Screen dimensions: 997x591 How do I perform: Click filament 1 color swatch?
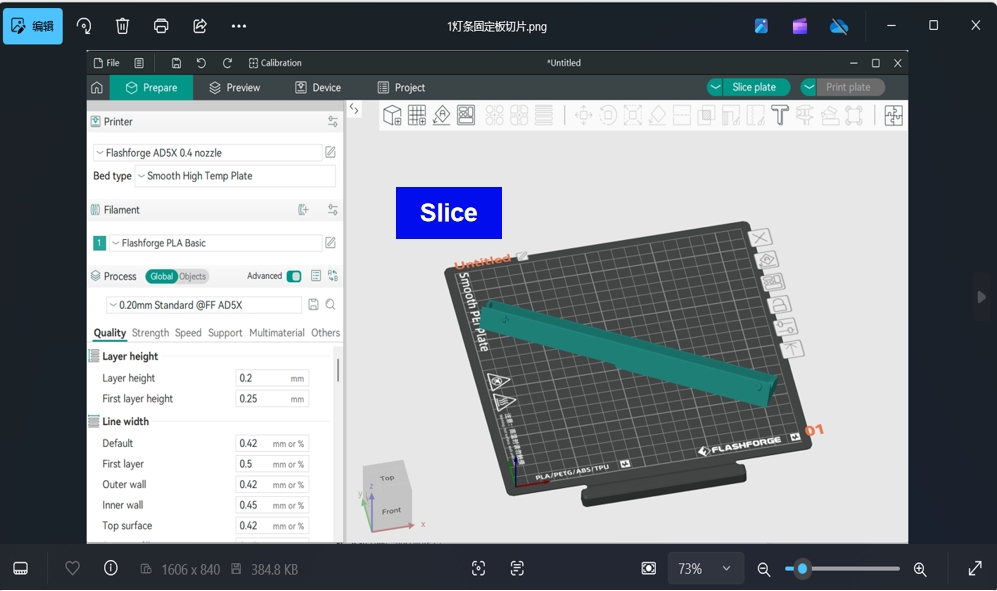point(99,243)
